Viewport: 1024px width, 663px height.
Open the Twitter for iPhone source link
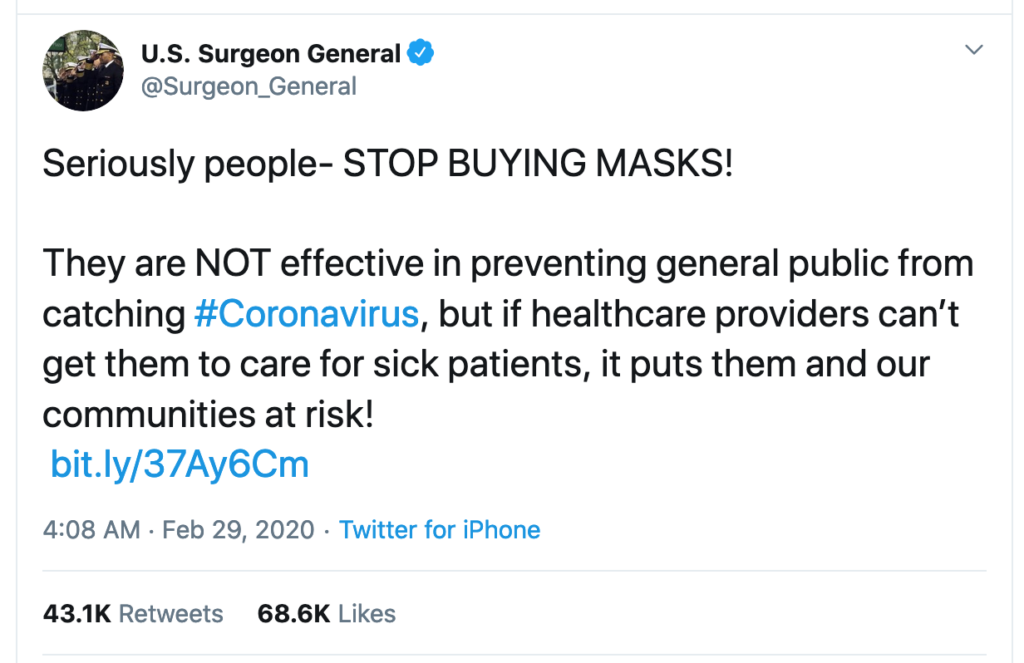[x=440, y=530]
